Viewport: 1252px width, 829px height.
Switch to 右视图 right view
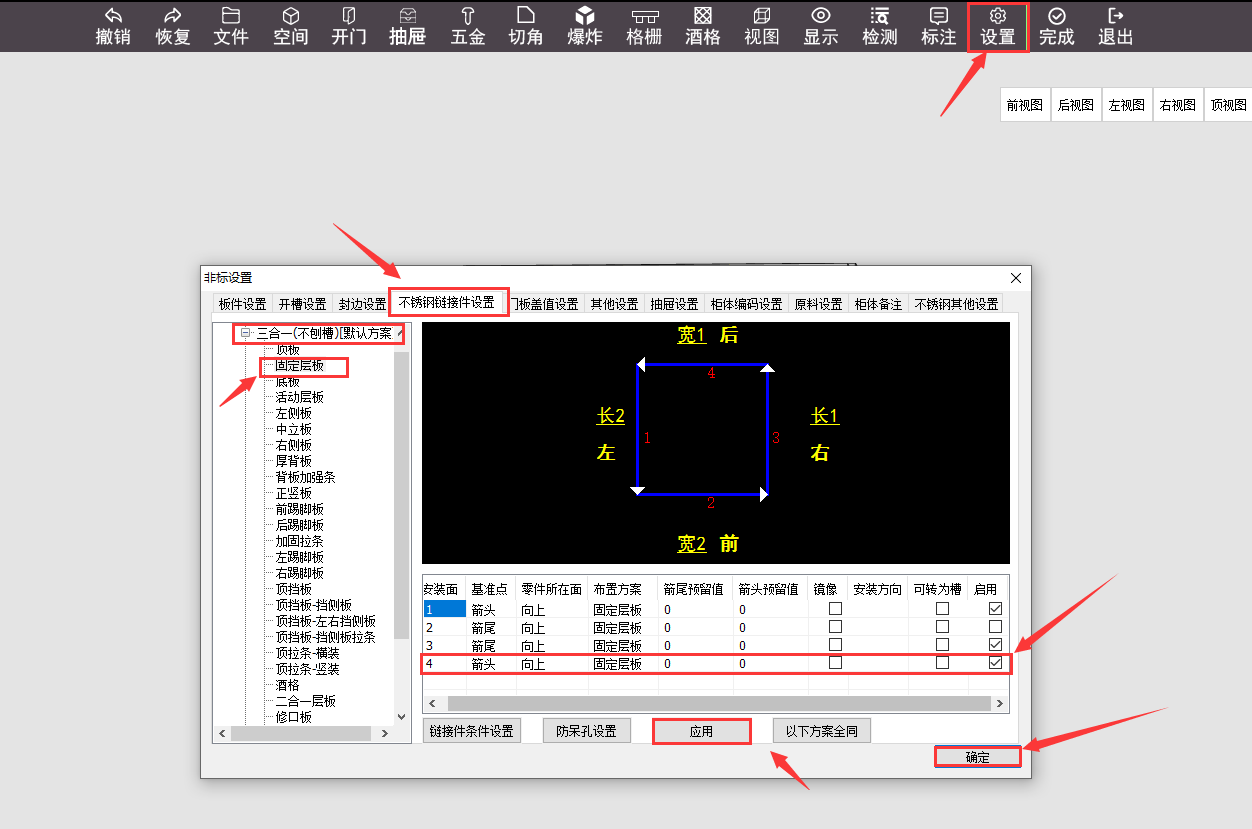(x=1178, y=105)
